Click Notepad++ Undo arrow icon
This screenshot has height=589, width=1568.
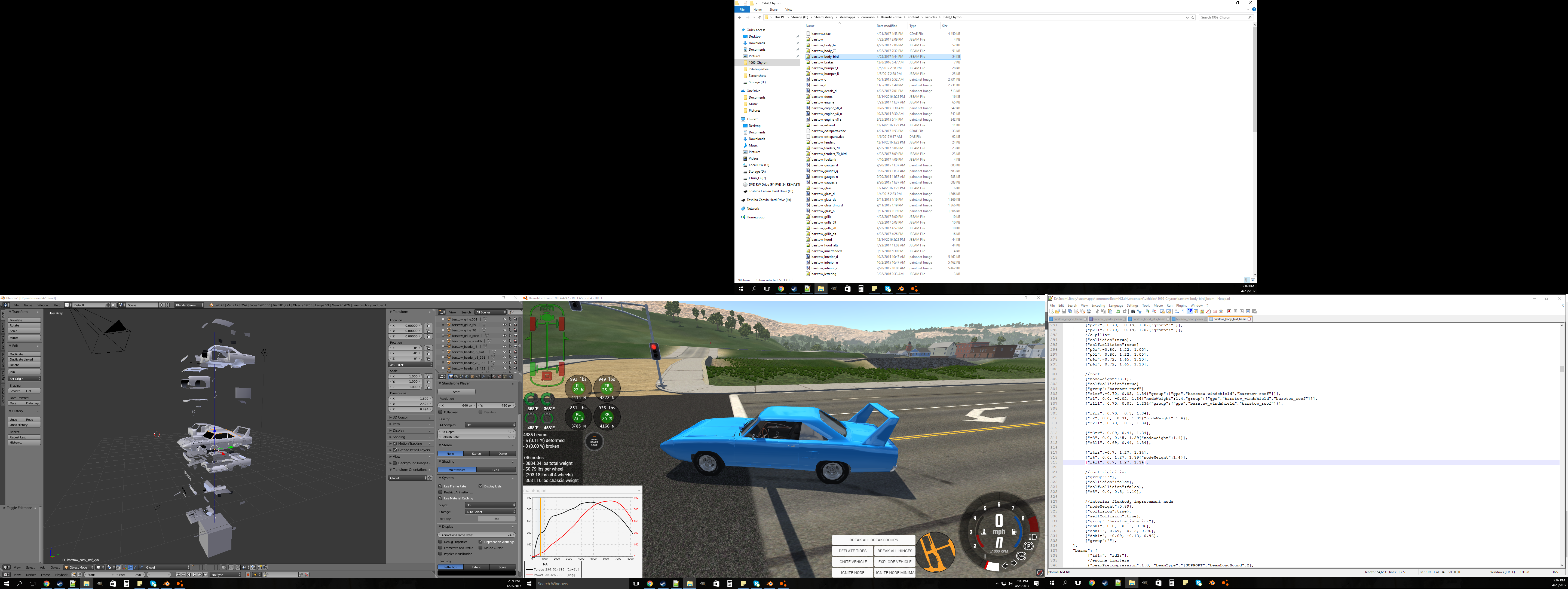tap(1118, 311)
